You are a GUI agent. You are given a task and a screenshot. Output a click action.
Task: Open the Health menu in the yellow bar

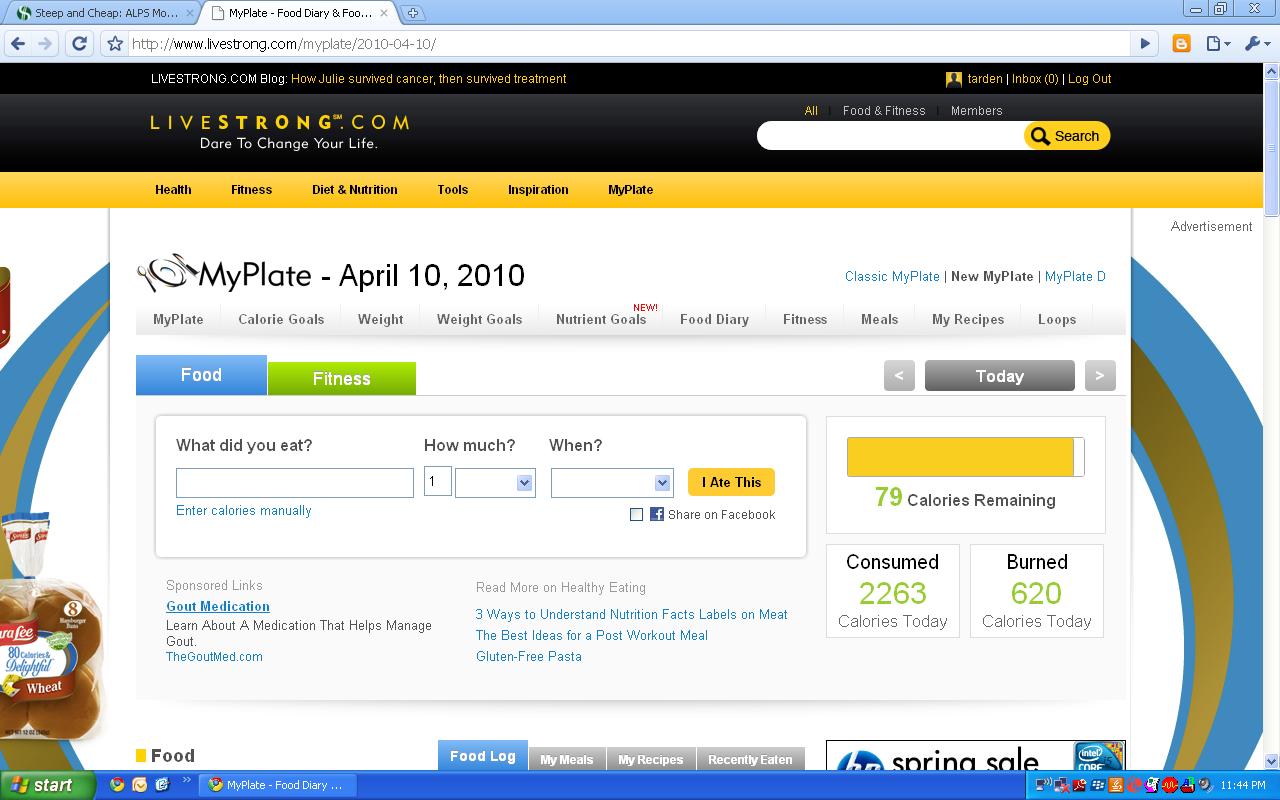click(x=173, y=189)
